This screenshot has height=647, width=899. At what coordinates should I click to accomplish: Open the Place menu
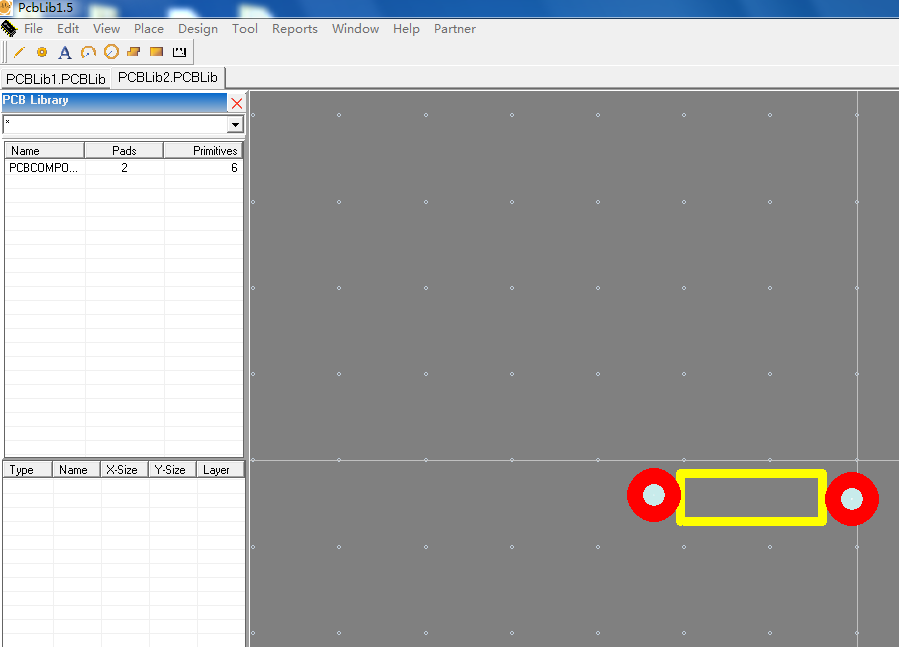(x=149, y=29)
